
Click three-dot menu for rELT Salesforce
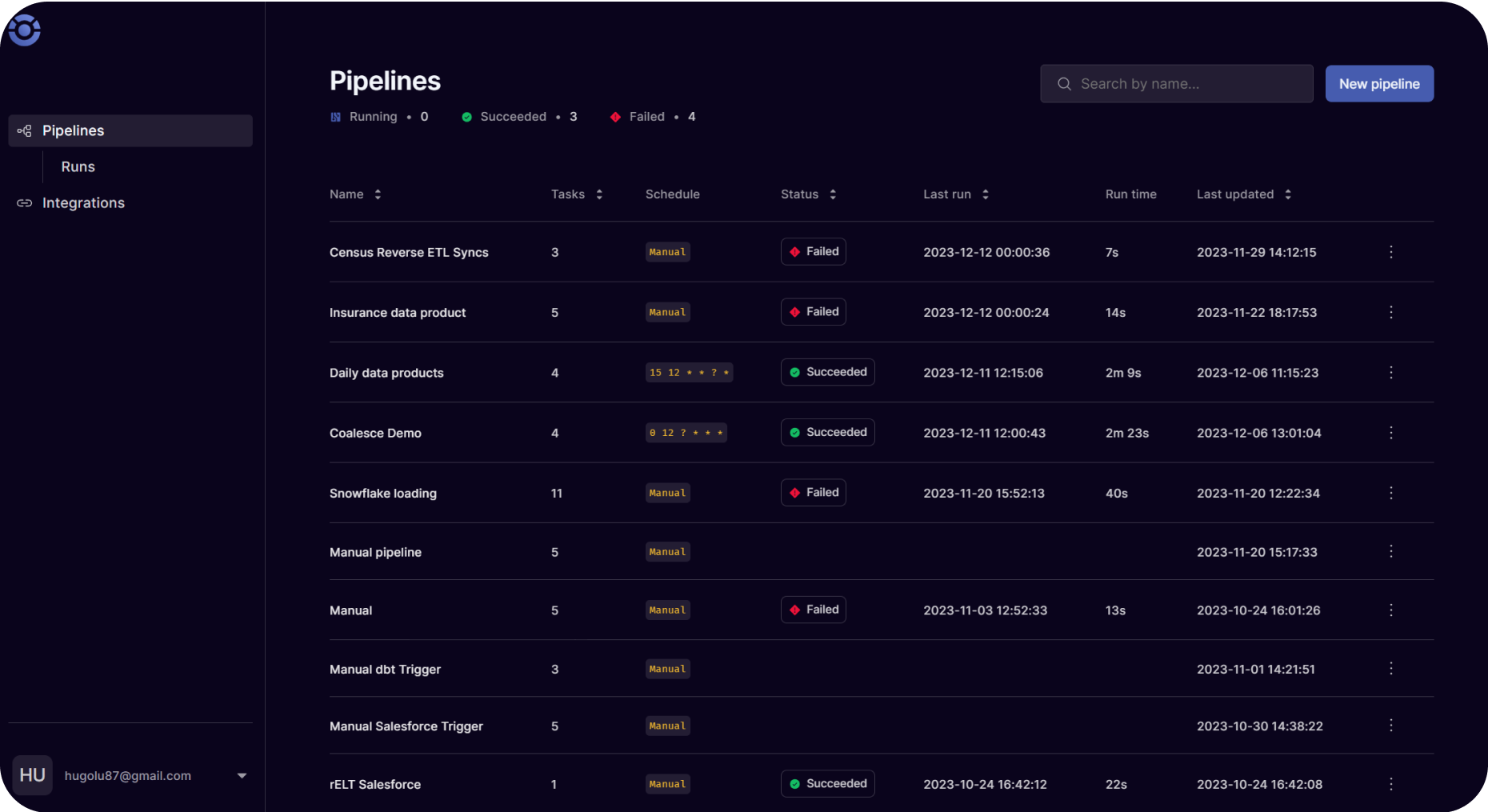(x=1391, y=784)
